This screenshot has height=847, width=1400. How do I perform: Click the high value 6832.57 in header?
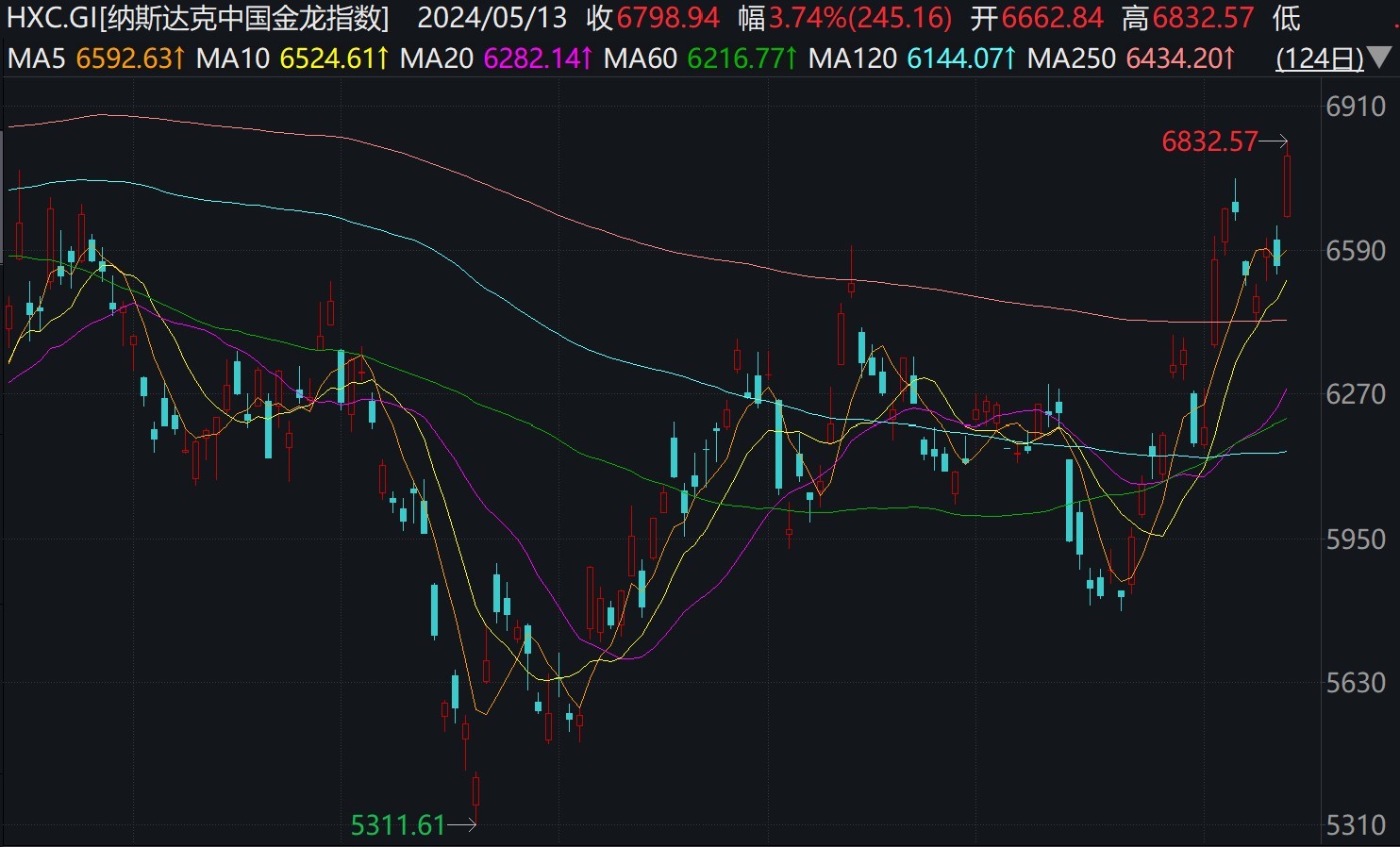click(x=1203, y=18)
